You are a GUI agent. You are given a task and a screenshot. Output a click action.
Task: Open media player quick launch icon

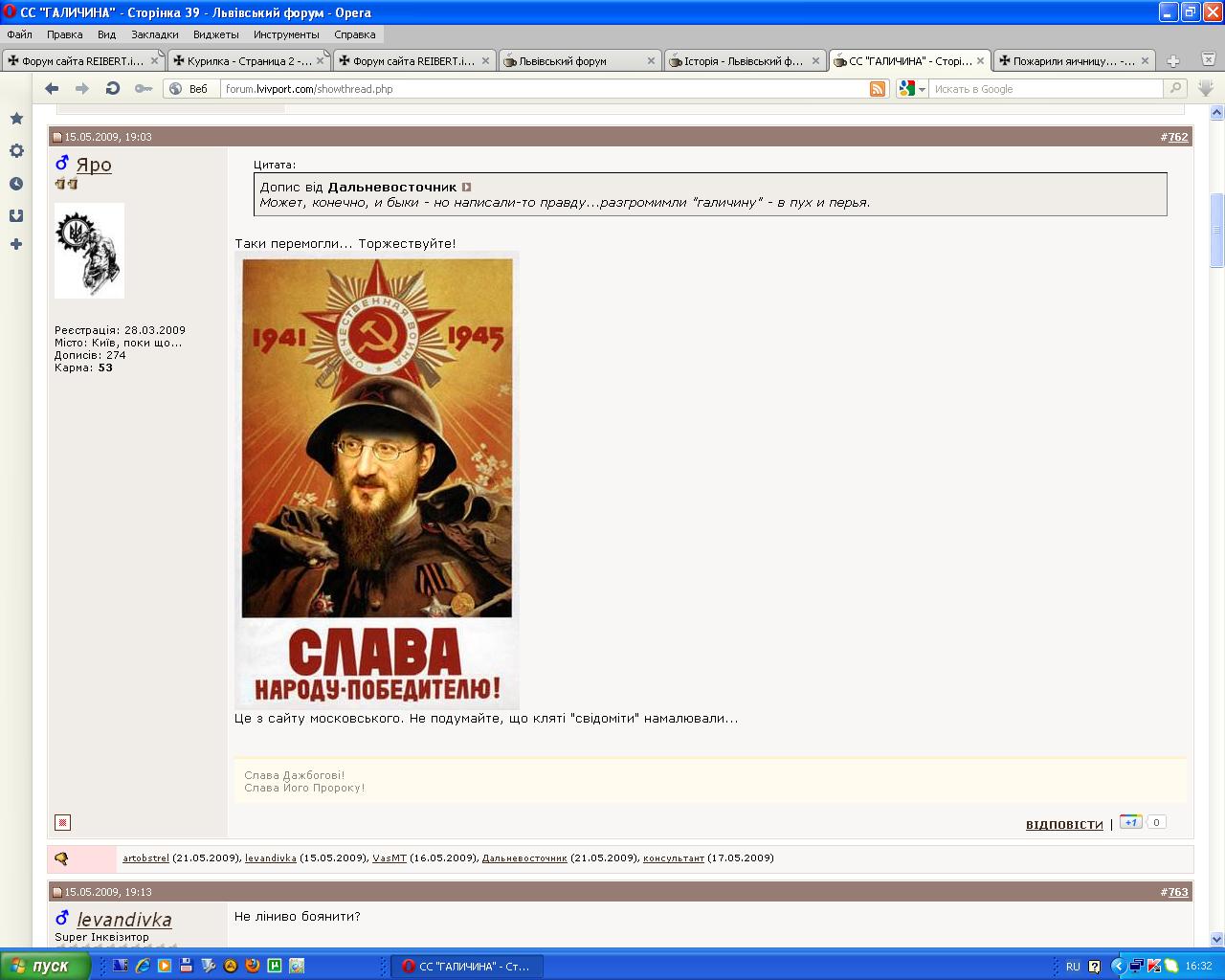point(165,966)
